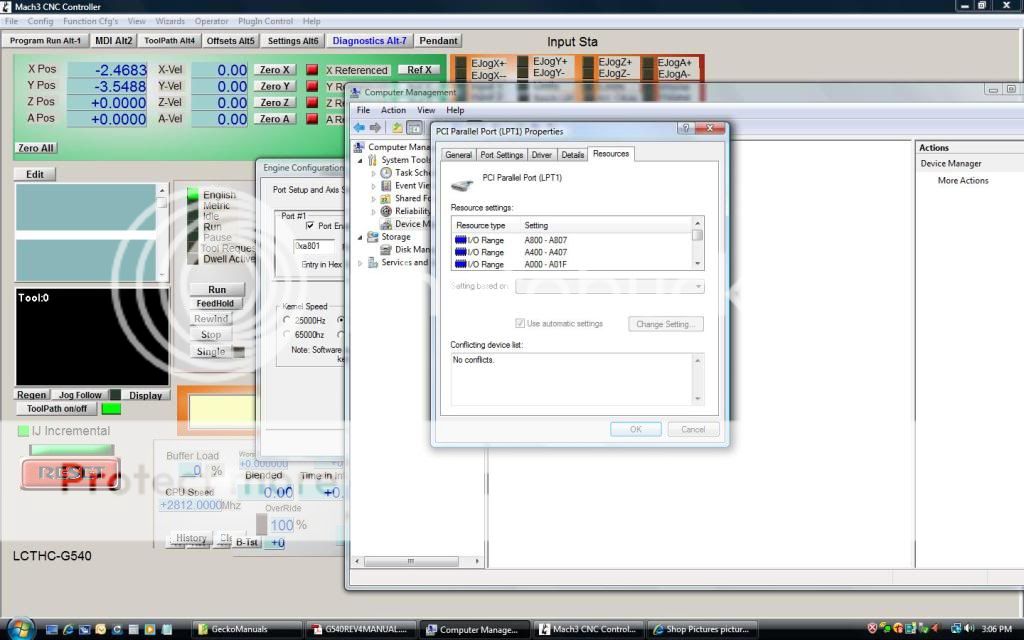Click the red LED next to Zero X
1024x640 pixels.
pos(311,70)
